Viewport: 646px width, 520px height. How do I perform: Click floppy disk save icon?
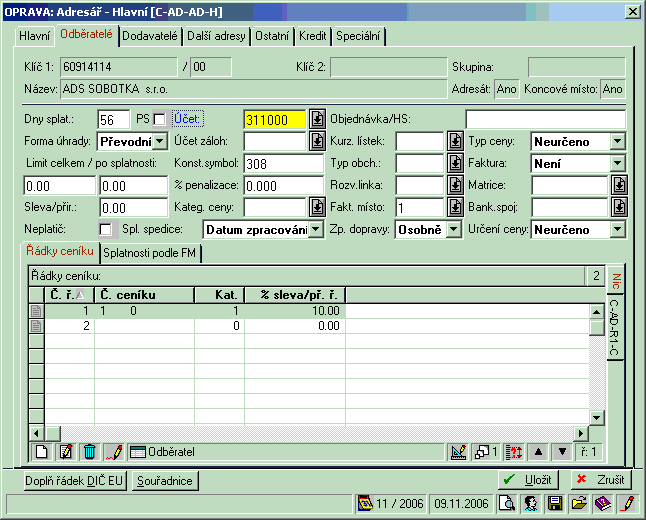point(555,504)
